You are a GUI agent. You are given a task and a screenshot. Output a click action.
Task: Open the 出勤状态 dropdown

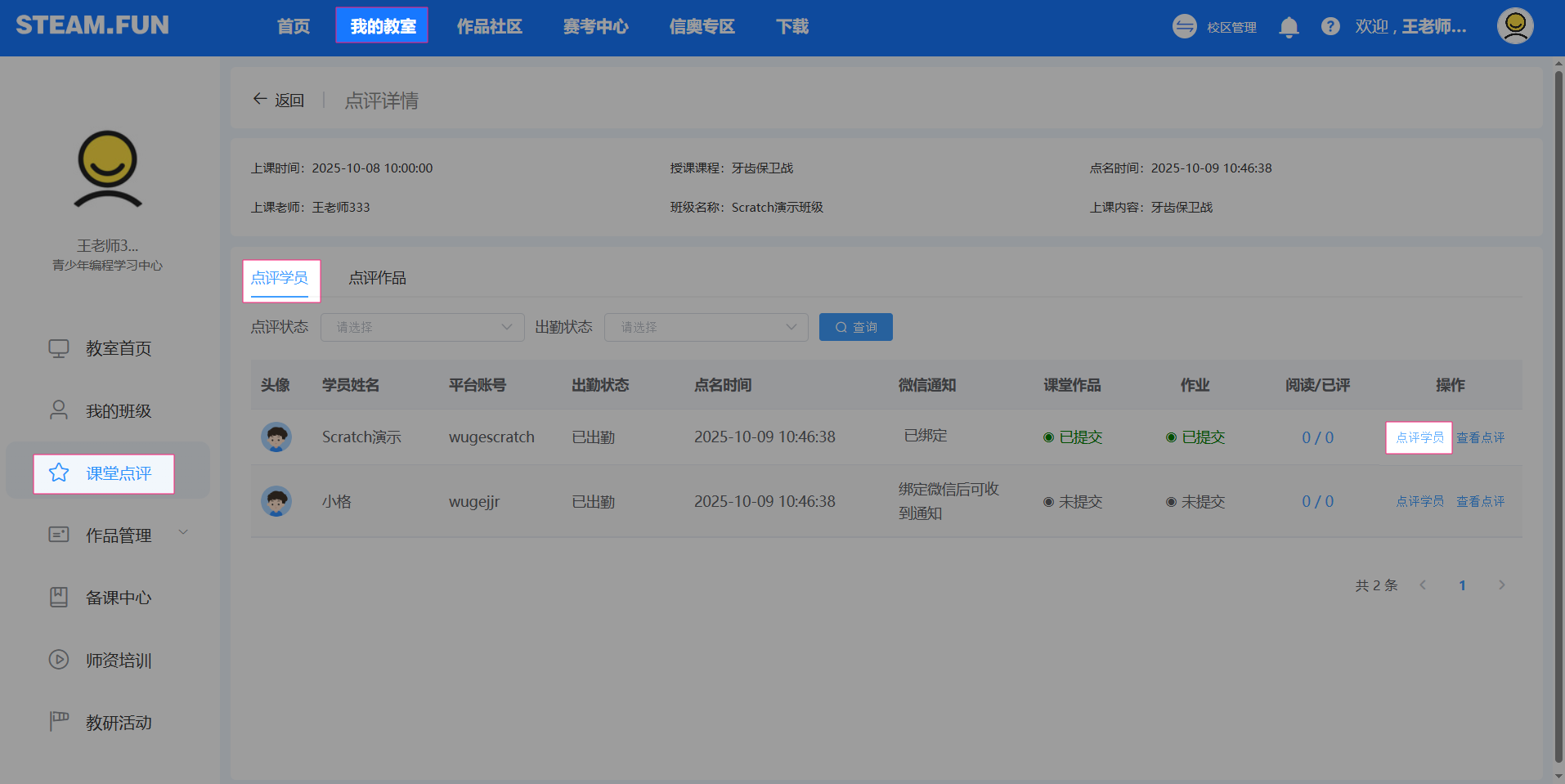click(706, 327)
